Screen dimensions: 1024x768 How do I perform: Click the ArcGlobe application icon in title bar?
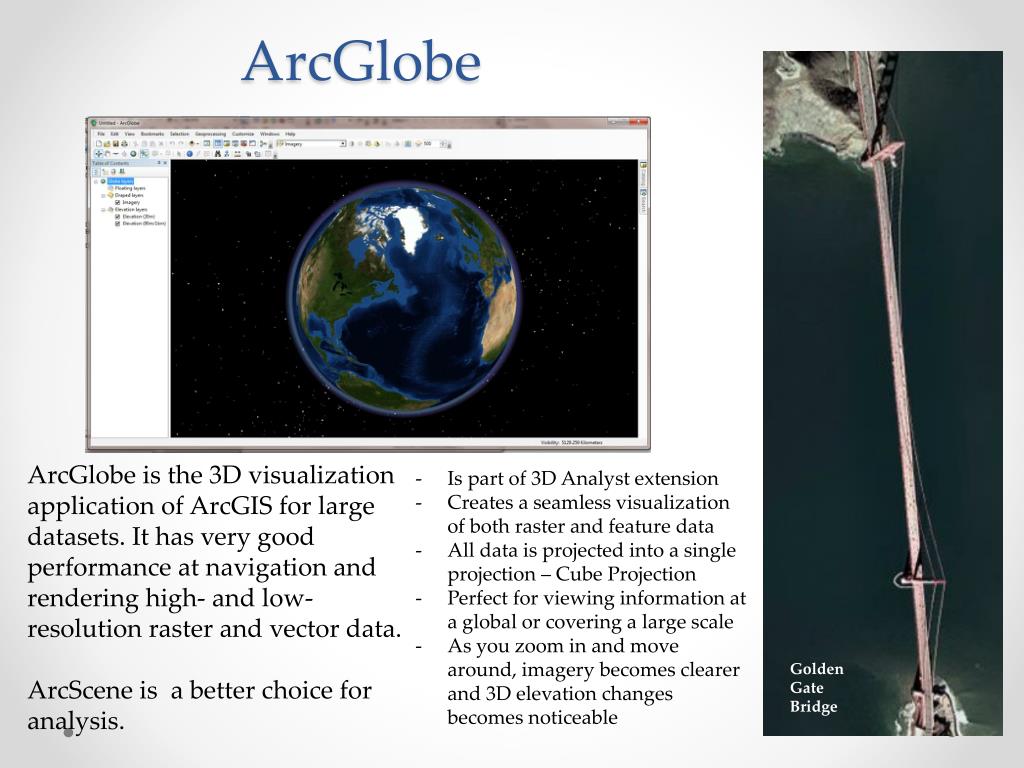93,123
